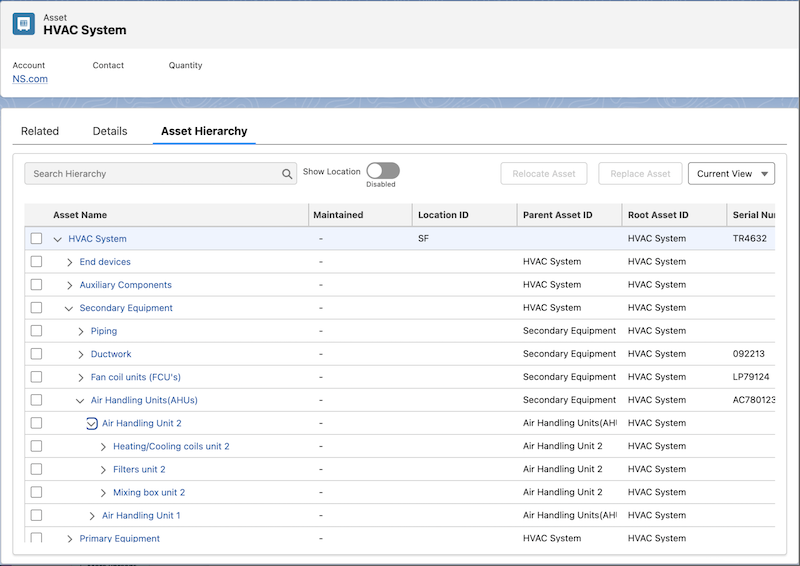Screen dimensions: 800x566
Task: Expand the Auxiliary Components node
Action: 69,285
